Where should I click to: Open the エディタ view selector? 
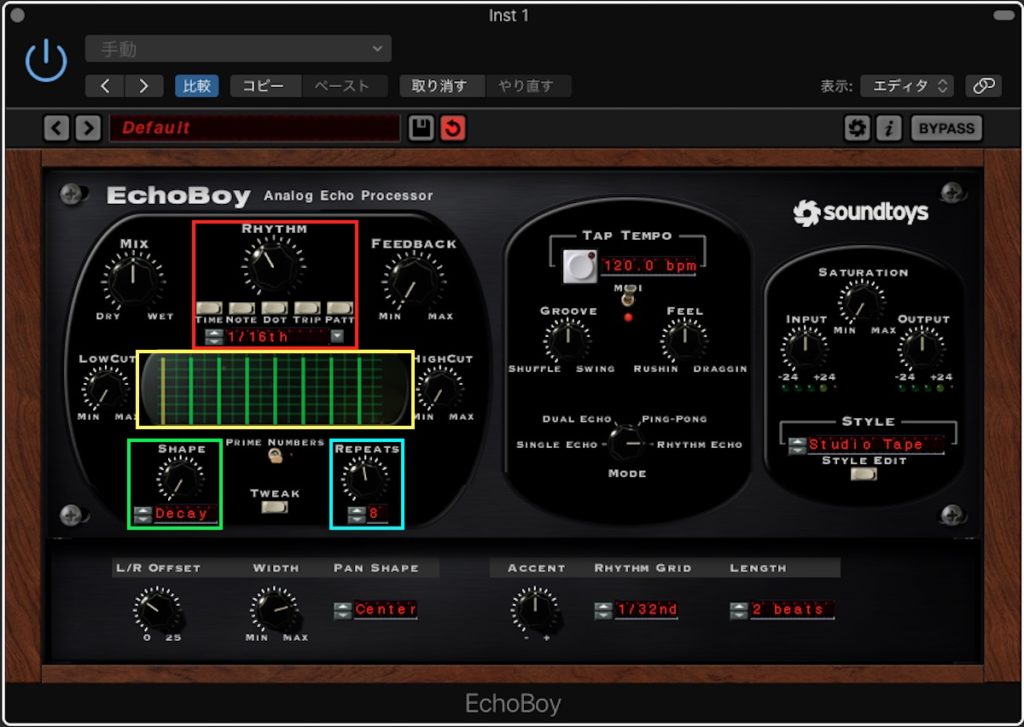(x=906, y=86)
